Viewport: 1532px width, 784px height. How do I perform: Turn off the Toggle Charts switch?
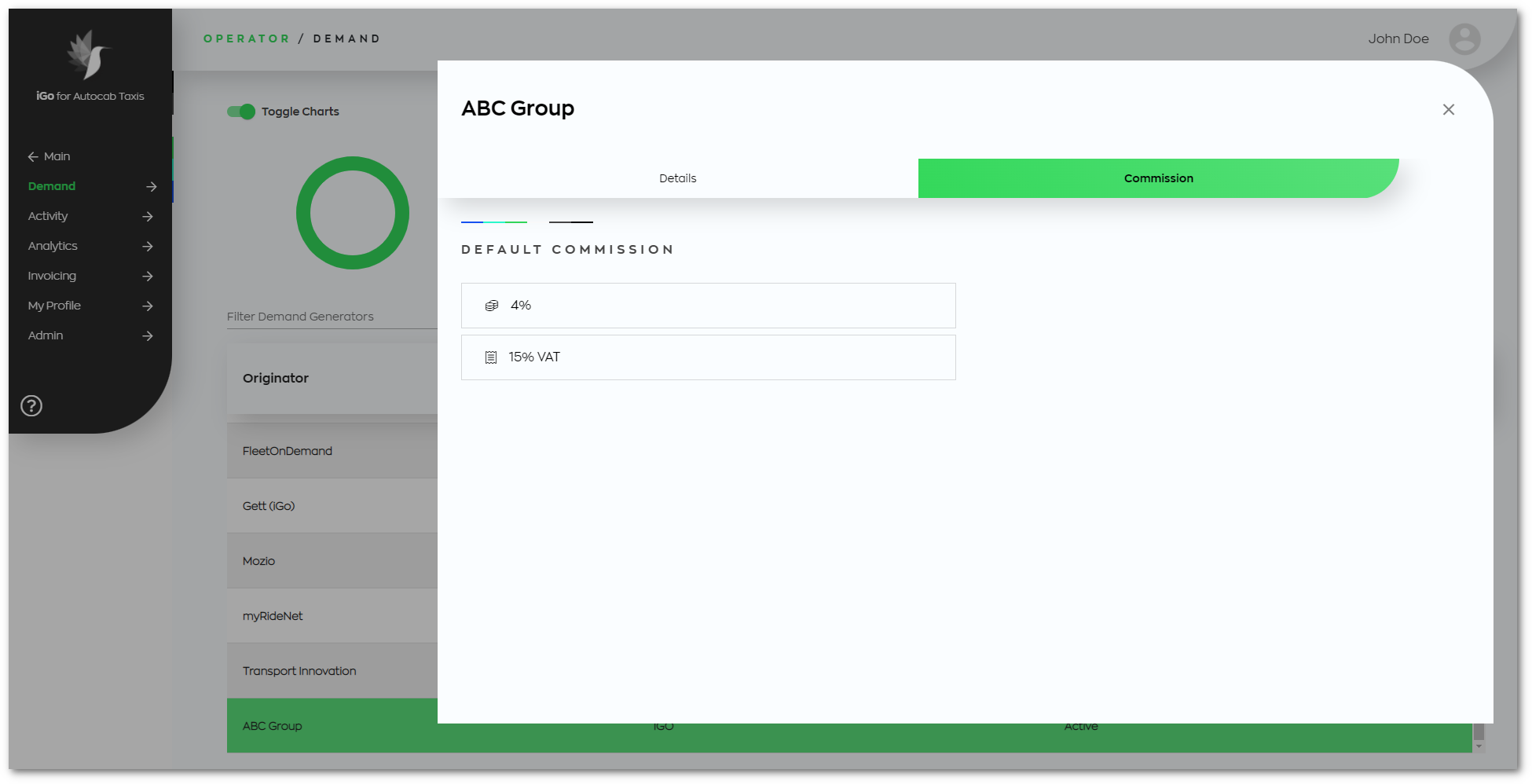[x=241, y=112]
